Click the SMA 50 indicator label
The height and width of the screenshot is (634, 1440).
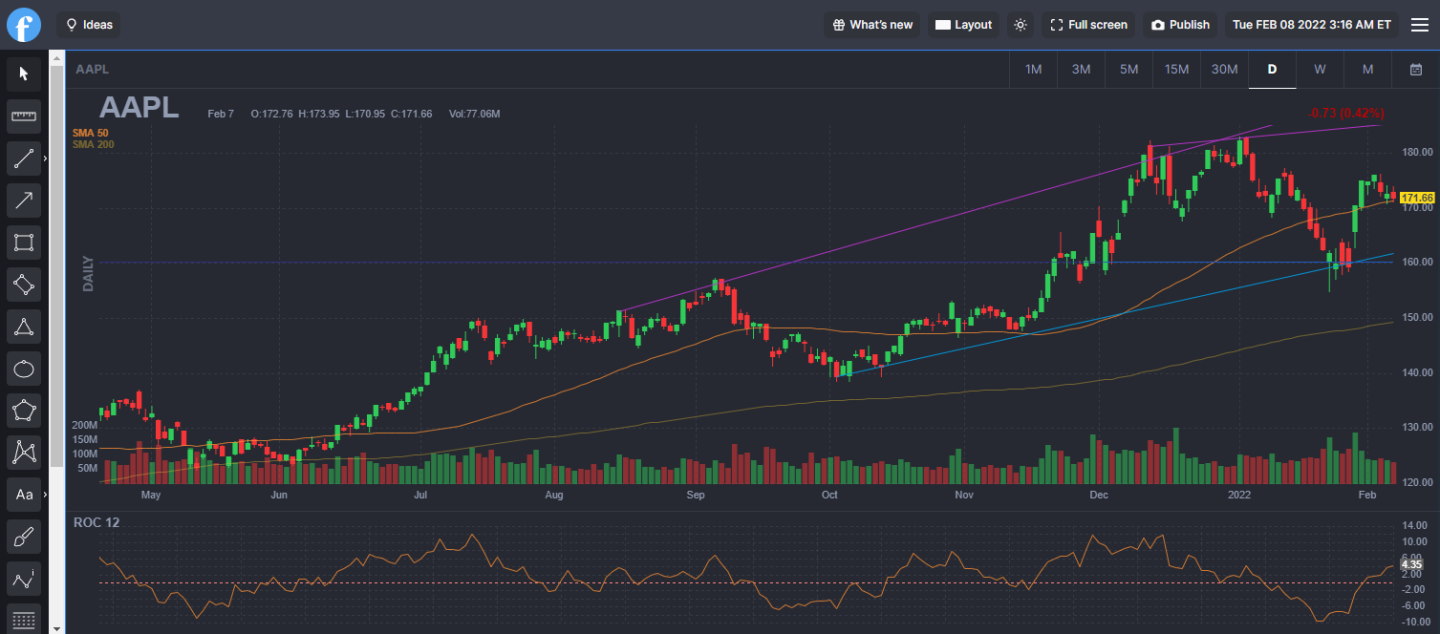(x=90, y=133)
